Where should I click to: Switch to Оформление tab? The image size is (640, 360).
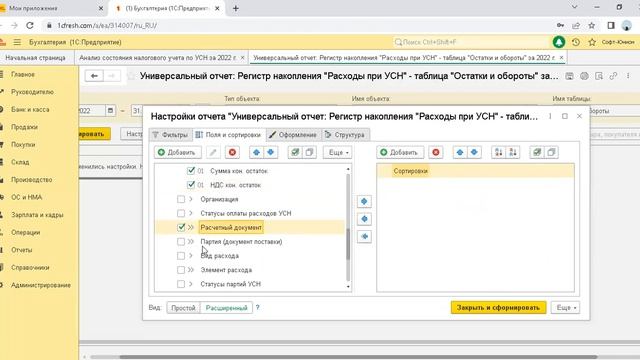point(293,135)
